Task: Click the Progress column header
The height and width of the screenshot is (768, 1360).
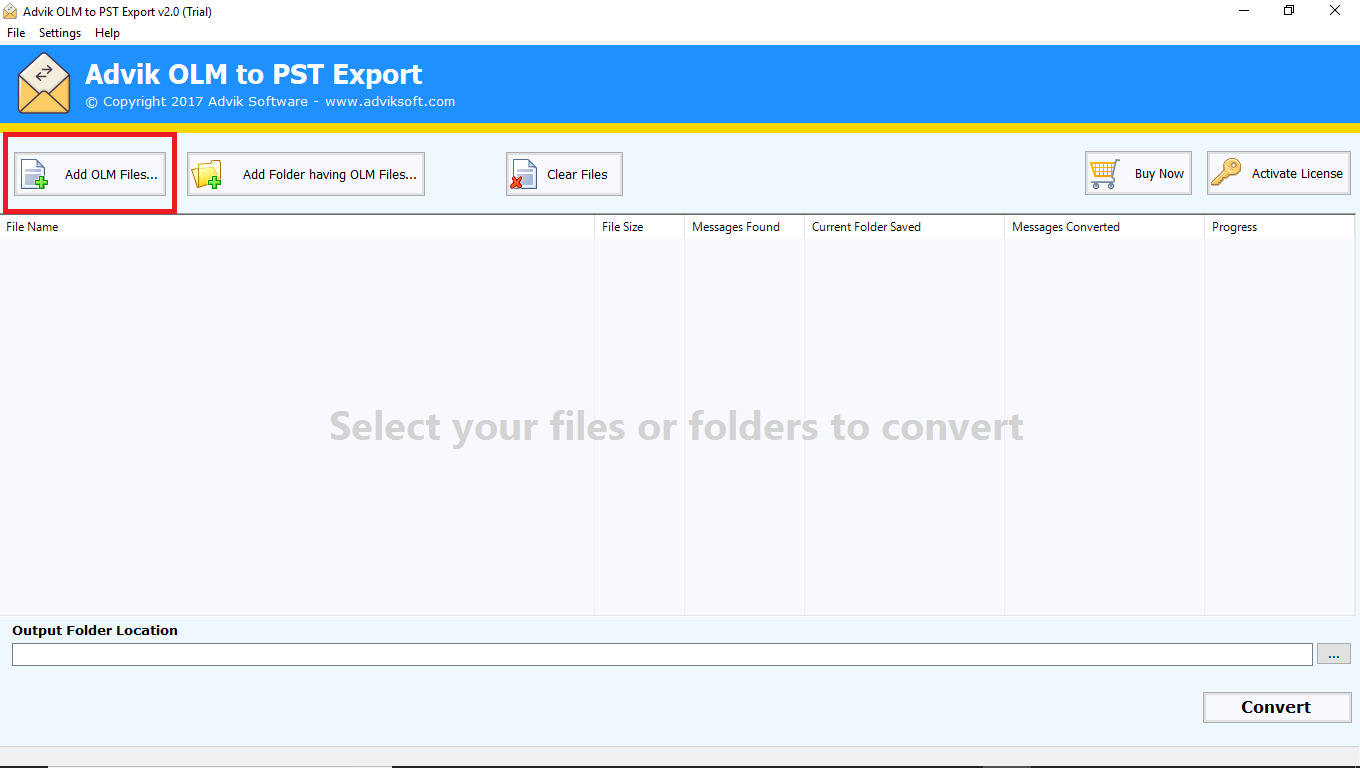Action: [x=1280, y=227]
